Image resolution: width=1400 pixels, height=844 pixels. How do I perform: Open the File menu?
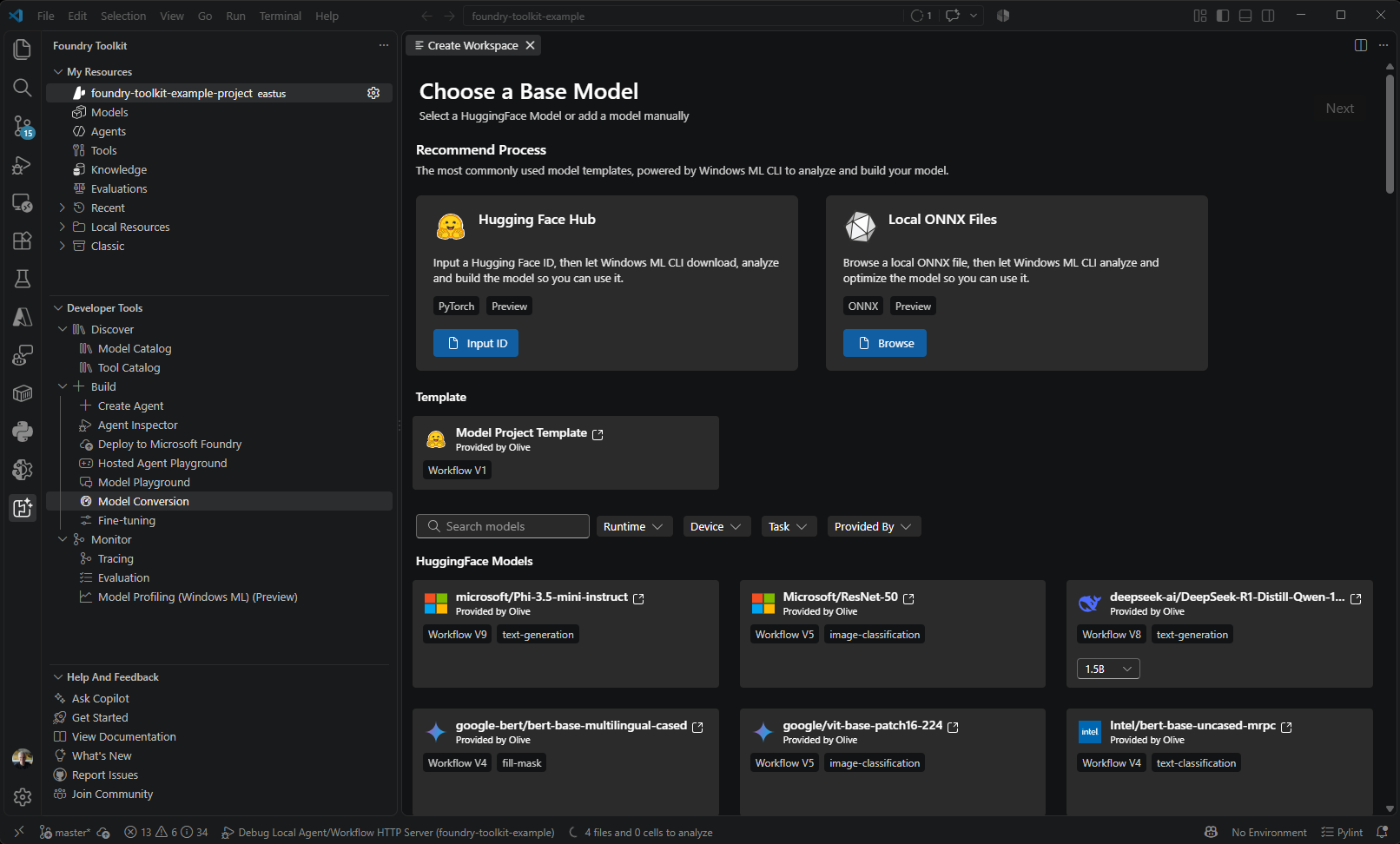point(46,16)
